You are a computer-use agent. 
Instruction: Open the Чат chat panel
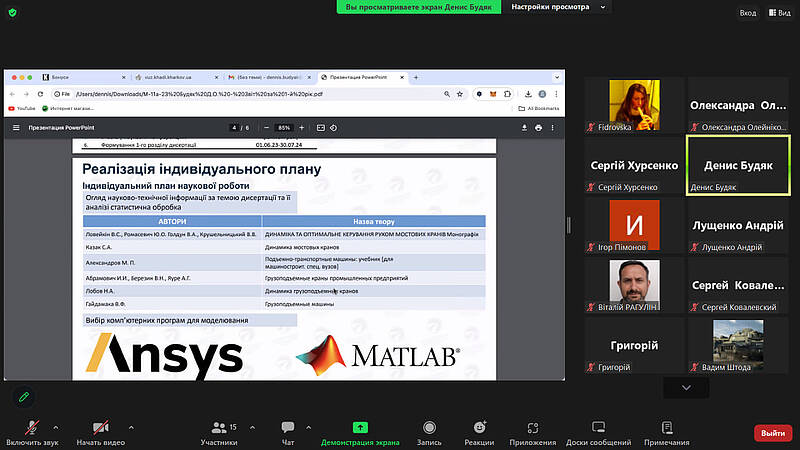pyautogui.click(x=288, y=433)
